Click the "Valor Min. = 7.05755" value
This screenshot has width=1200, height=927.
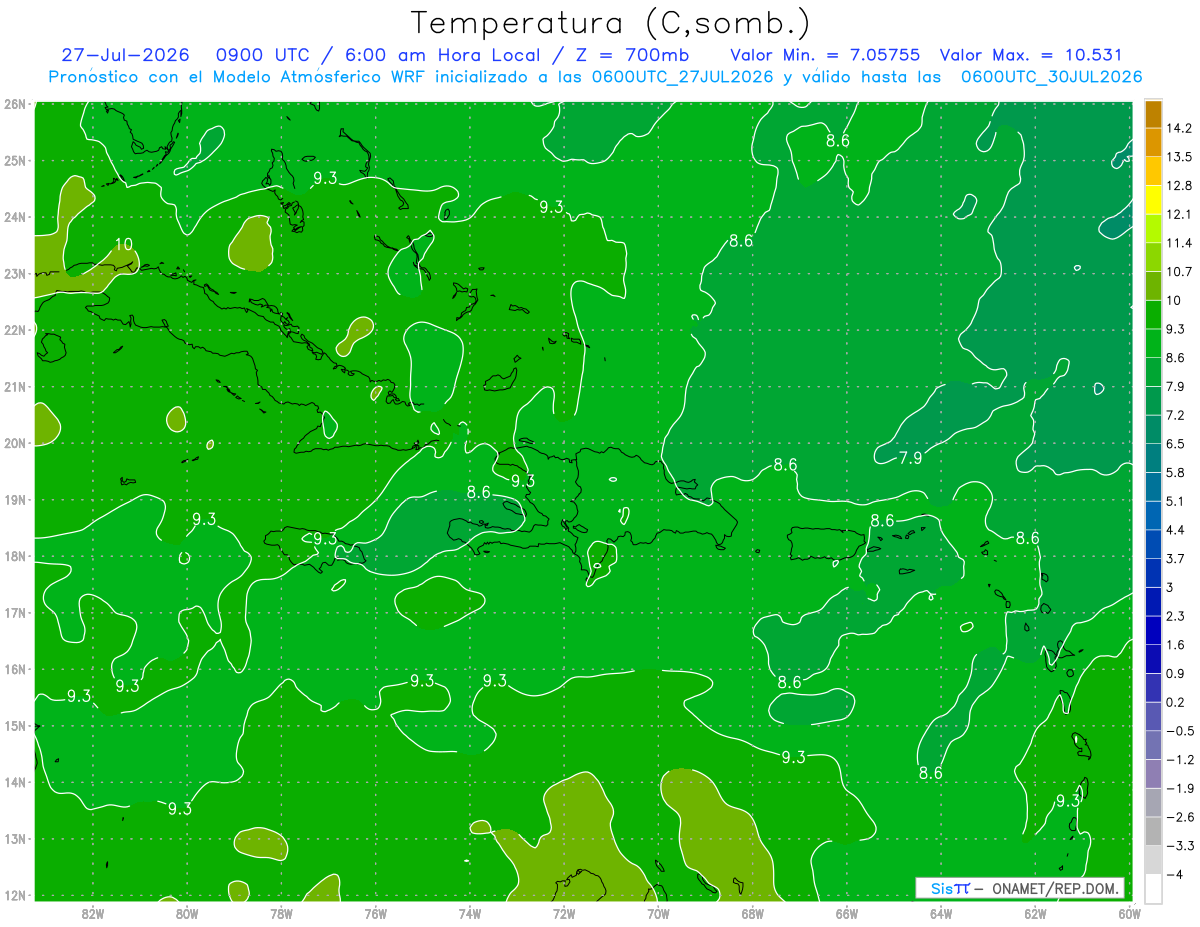(x=826, y=55)
